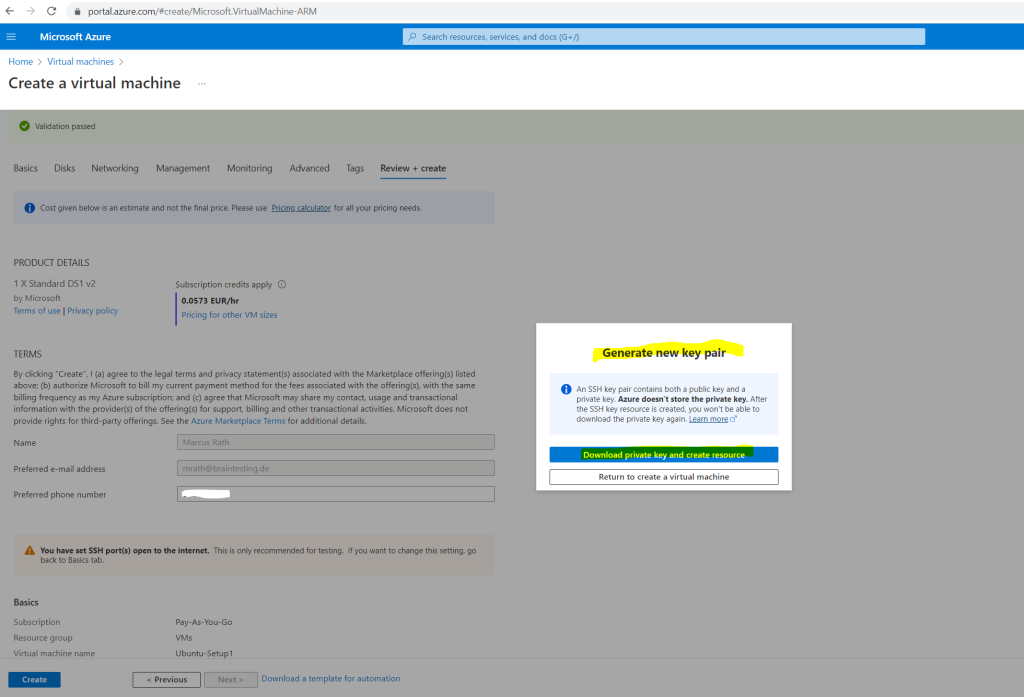Screen dimensions: 1024x697
Task: Switch to the Tags tab
Action: (x=355, y=168)
